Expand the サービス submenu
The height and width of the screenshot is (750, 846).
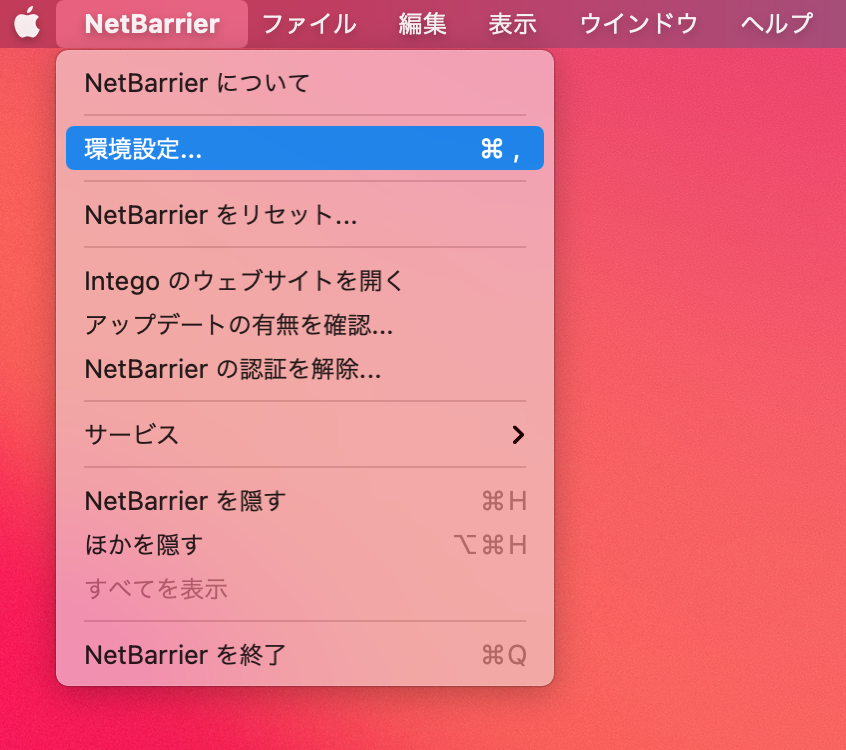(x=305, y=434)
